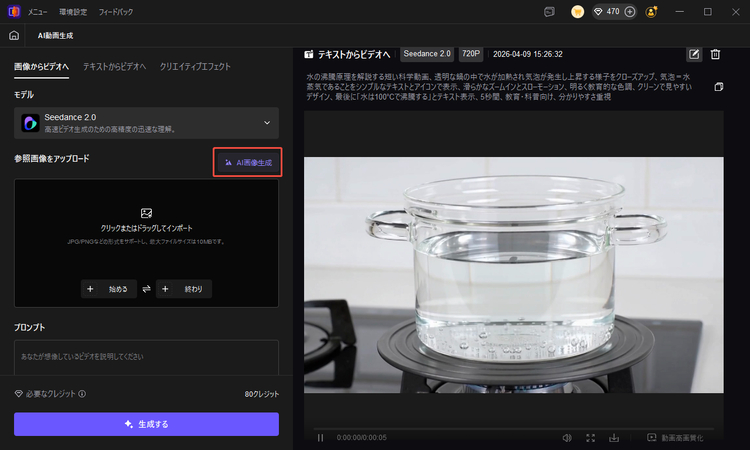The image size is (750, 450).
Task: Click the prompt text field
Action: [146, 357]
